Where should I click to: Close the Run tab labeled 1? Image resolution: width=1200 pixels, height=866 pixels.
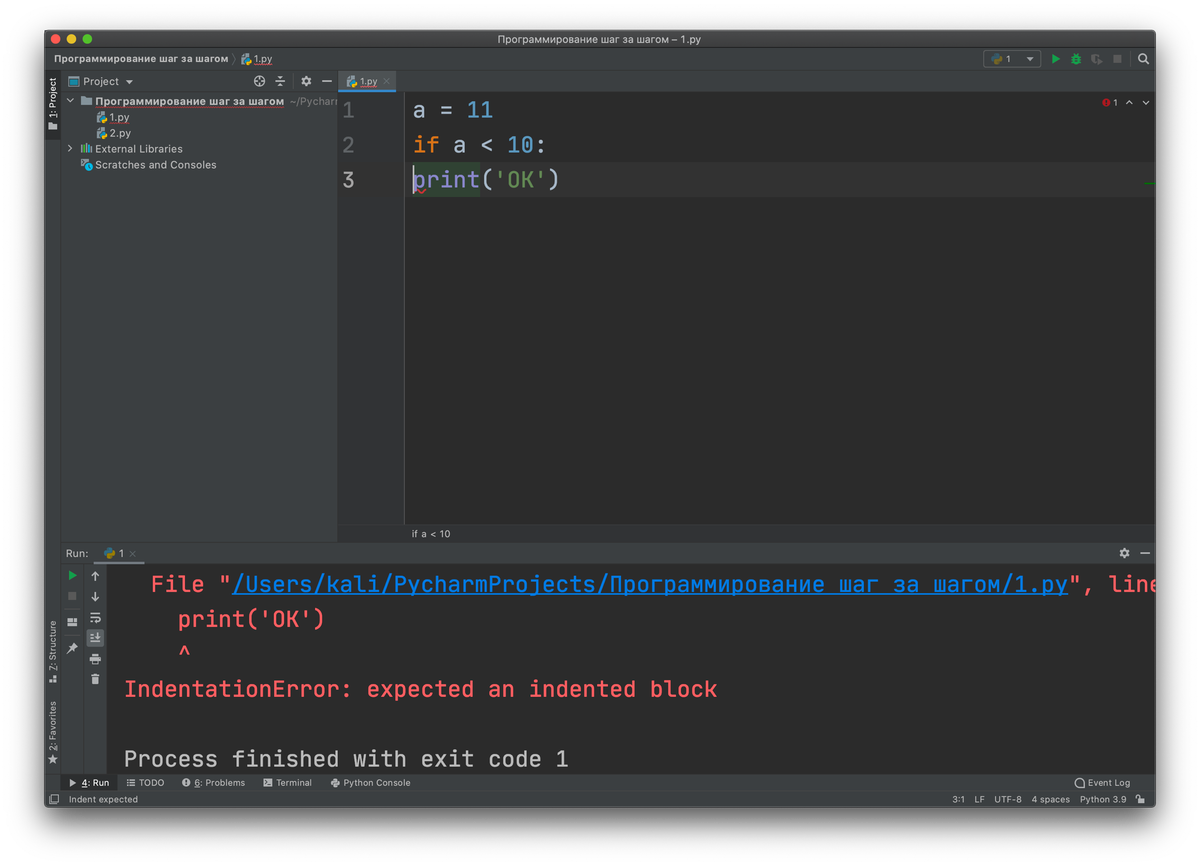pyautogui.click(x=132, y=553)
